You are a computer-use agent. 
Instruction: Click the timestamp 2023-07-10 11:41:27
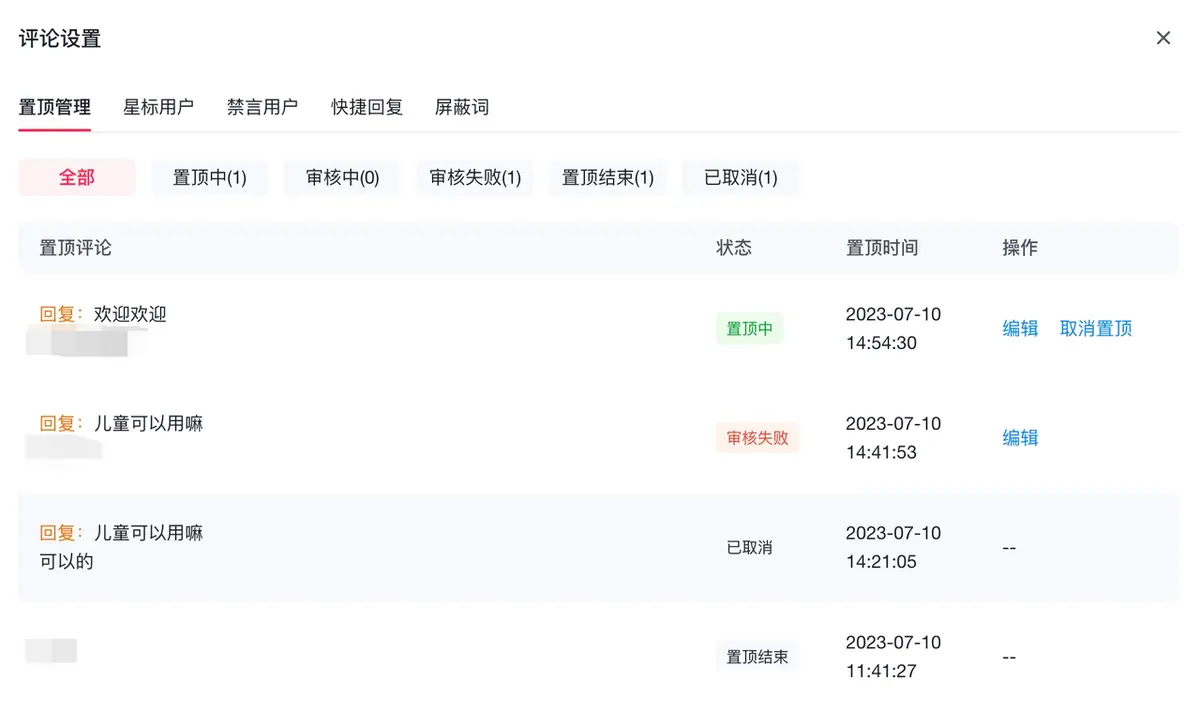point(893,656)
